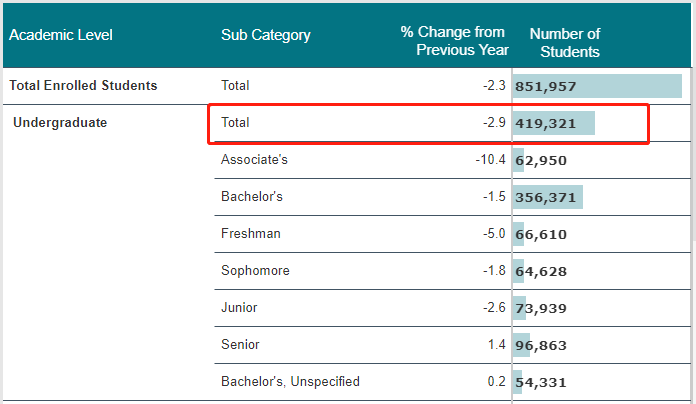
Task: Select the Total Enrolled Students row label
Action: (83, 86)
